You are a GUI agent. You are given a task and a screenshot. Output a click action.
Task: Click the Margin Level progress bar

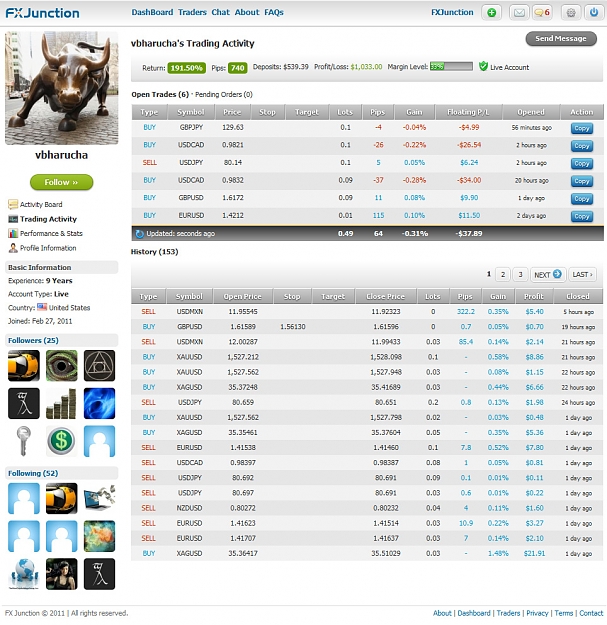451,67
